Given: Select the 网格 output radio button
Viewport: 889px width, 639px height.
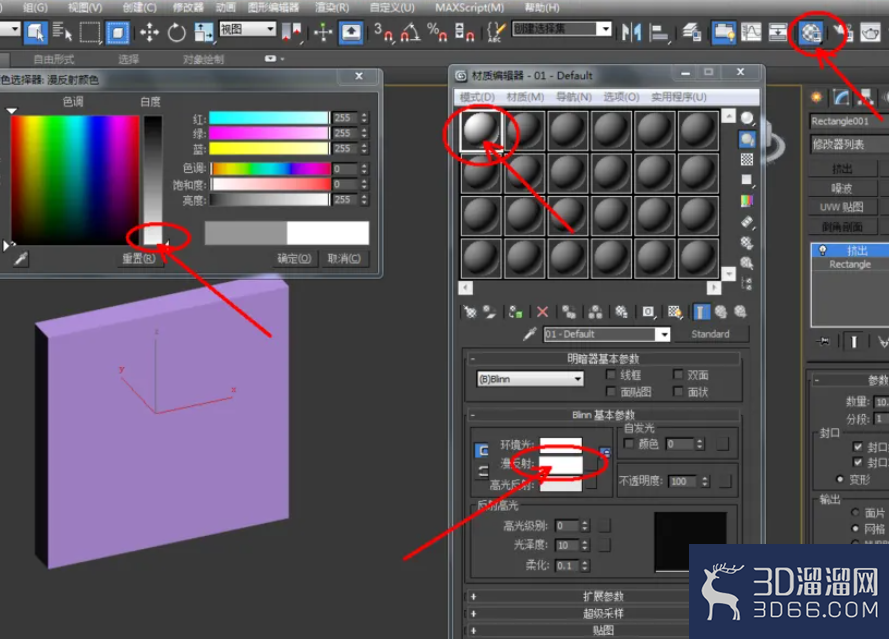Looking at the screenshot, I should [x=856, y=528].
